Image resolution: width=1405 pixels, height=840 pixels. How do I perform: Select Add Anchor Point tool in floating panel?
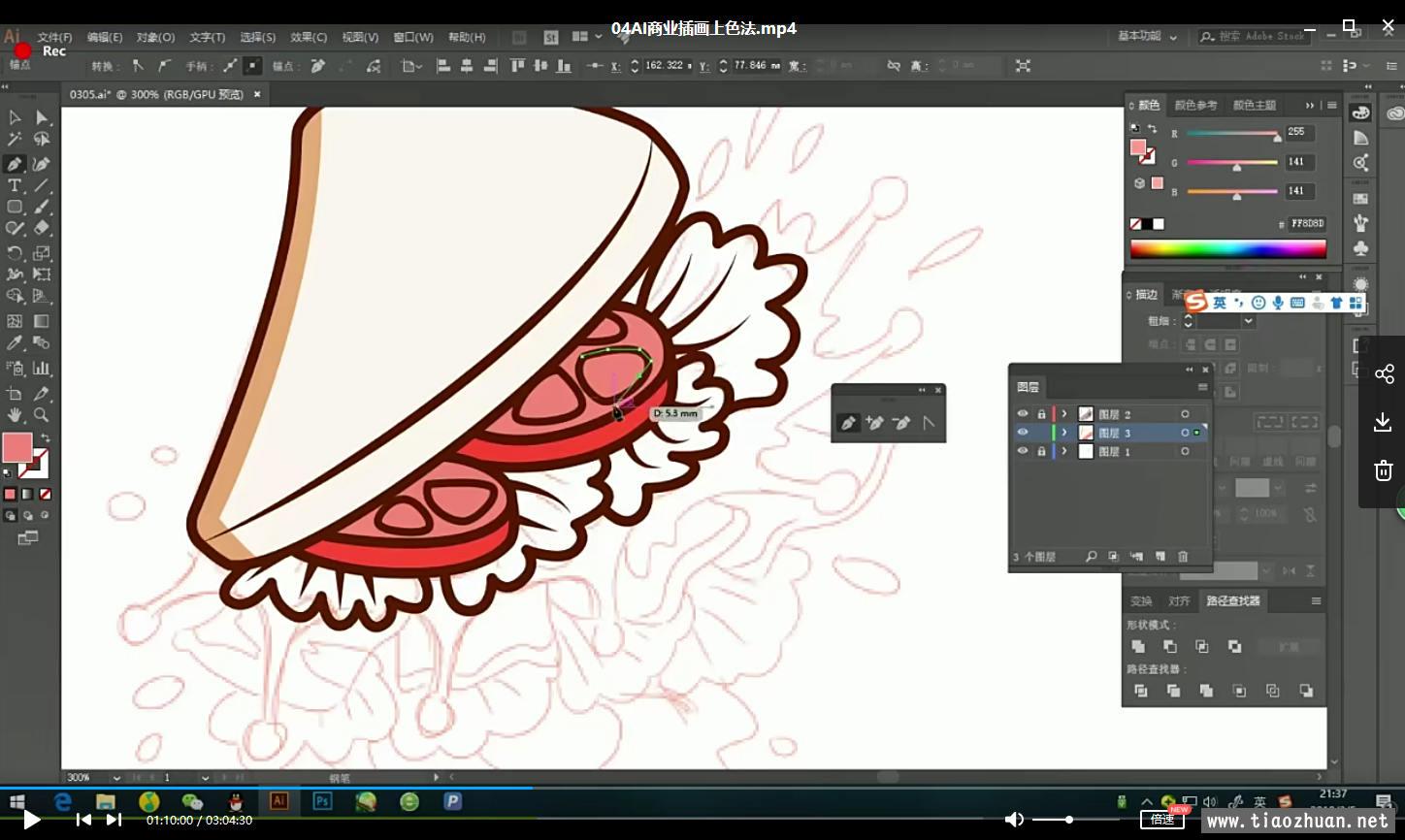875,423
